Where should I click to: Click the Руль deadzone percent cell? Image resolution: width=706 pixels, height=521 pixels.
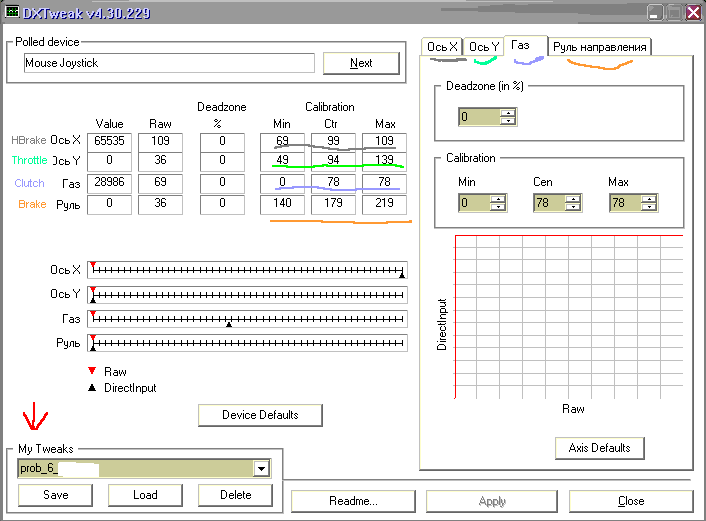click(x=222, y=204)
